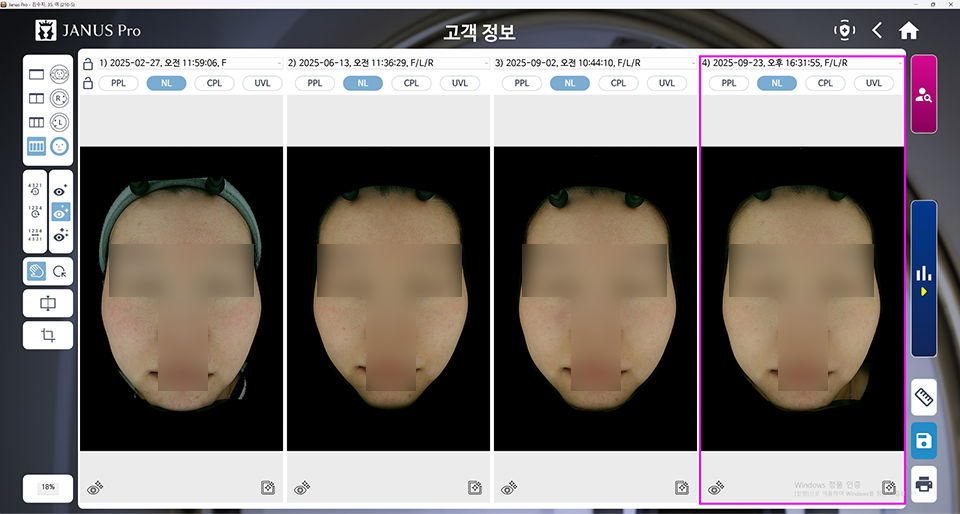Image resolution: width=960 pixels, height=514 pixels.
Task: Open the ruler measurement tool
Action: point(924,397)
